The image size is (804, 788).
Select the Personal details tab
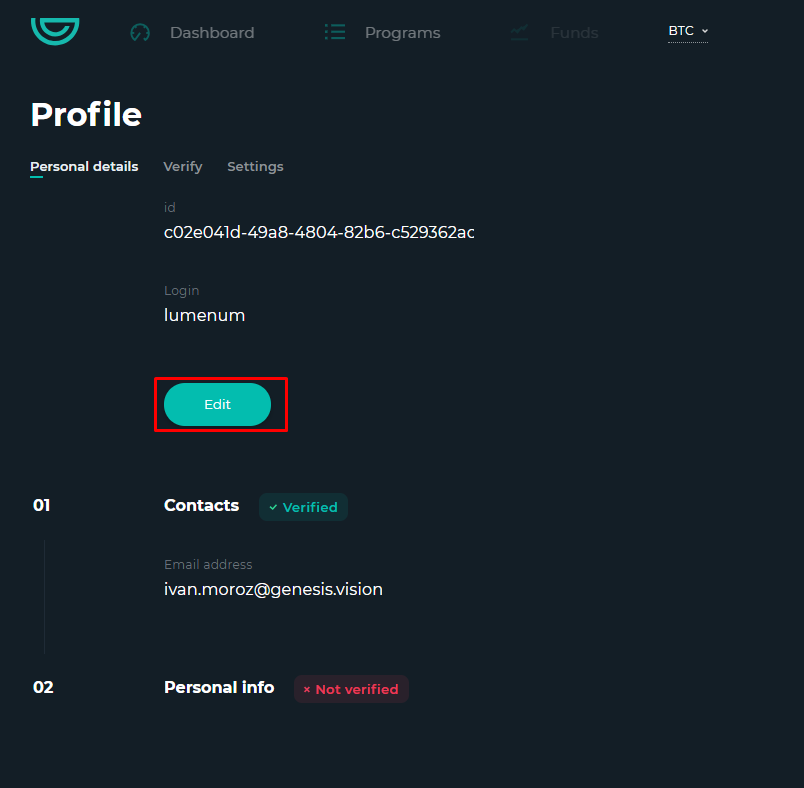84,167
